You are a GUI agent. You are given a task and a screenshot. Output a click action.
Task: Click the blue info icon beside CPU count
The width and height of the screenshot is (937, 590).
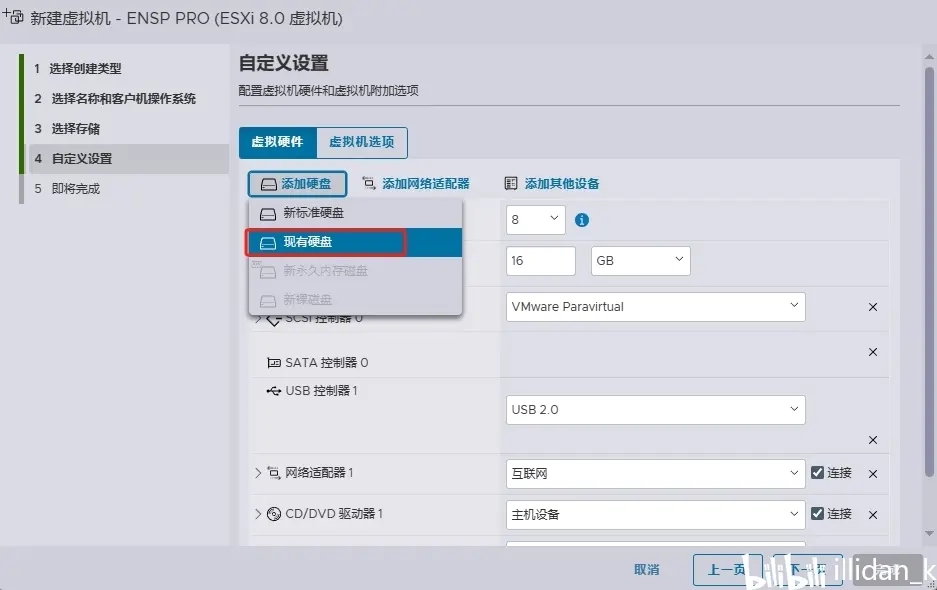581,220
